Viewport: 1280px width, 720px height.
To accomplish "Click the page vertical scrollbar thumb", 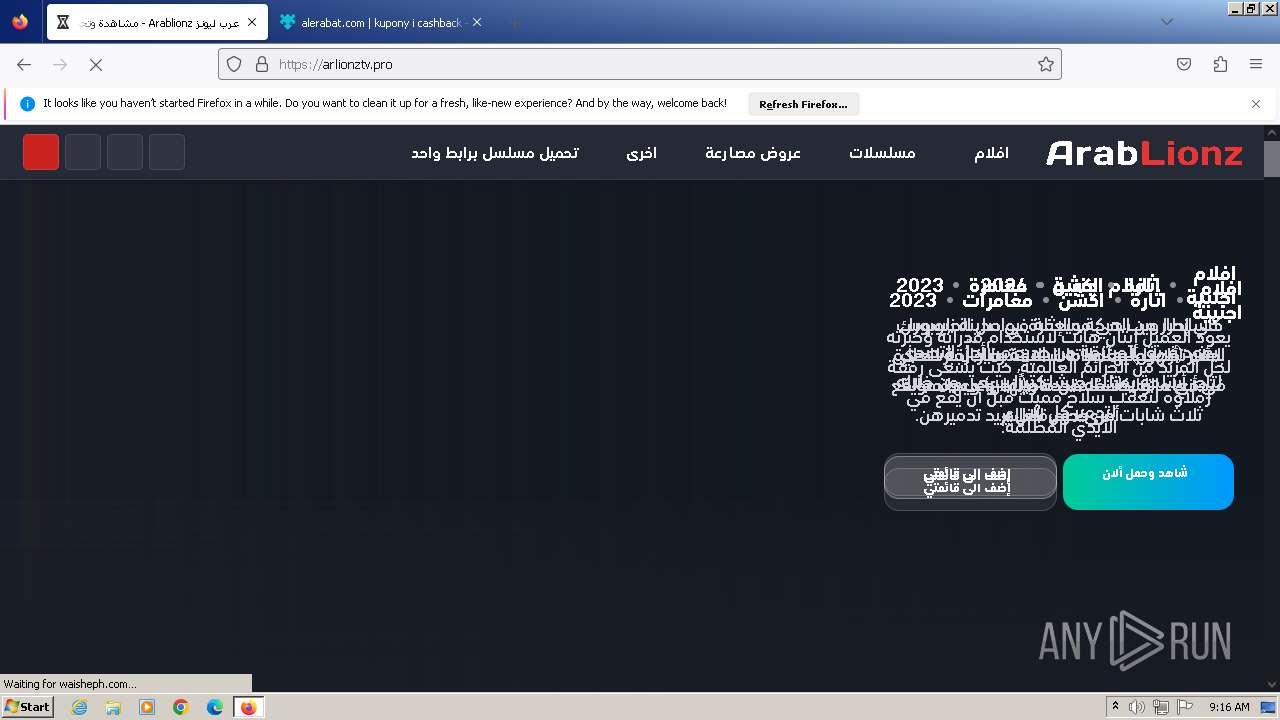I will pos(1272,159).
